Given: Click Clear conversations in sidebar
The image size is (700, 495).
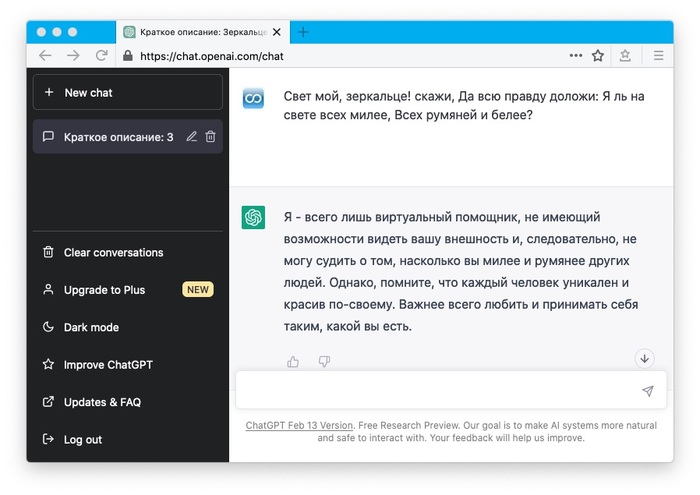Looking at the screenshot, I should [113, 252].
